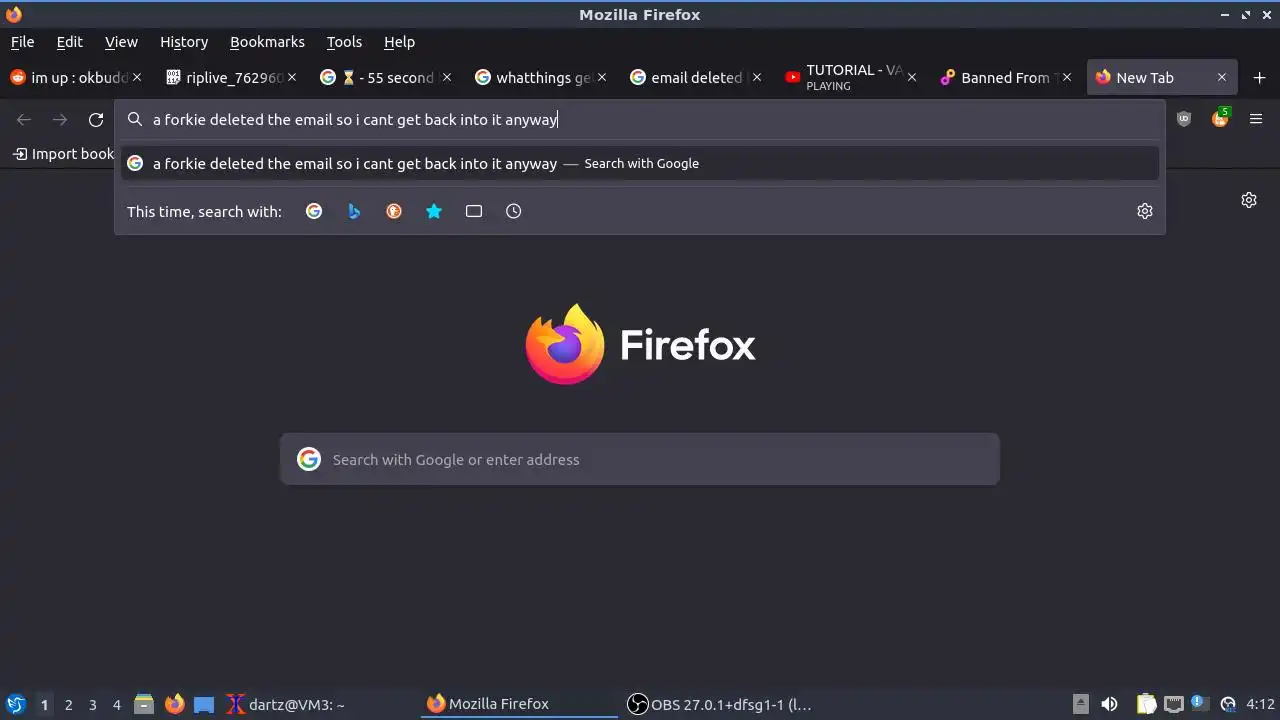Image resolution: width=1280 pixels, height=720 pixels.
Task: Open the Tools menu
Action: tap(344, 42)
